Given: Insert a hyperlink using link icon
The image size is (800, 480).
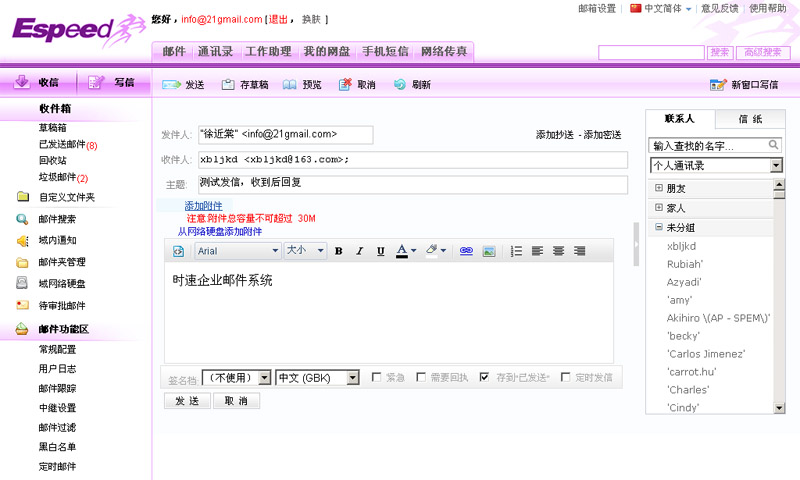Looking at the screenshot, I should click(466, 251).
